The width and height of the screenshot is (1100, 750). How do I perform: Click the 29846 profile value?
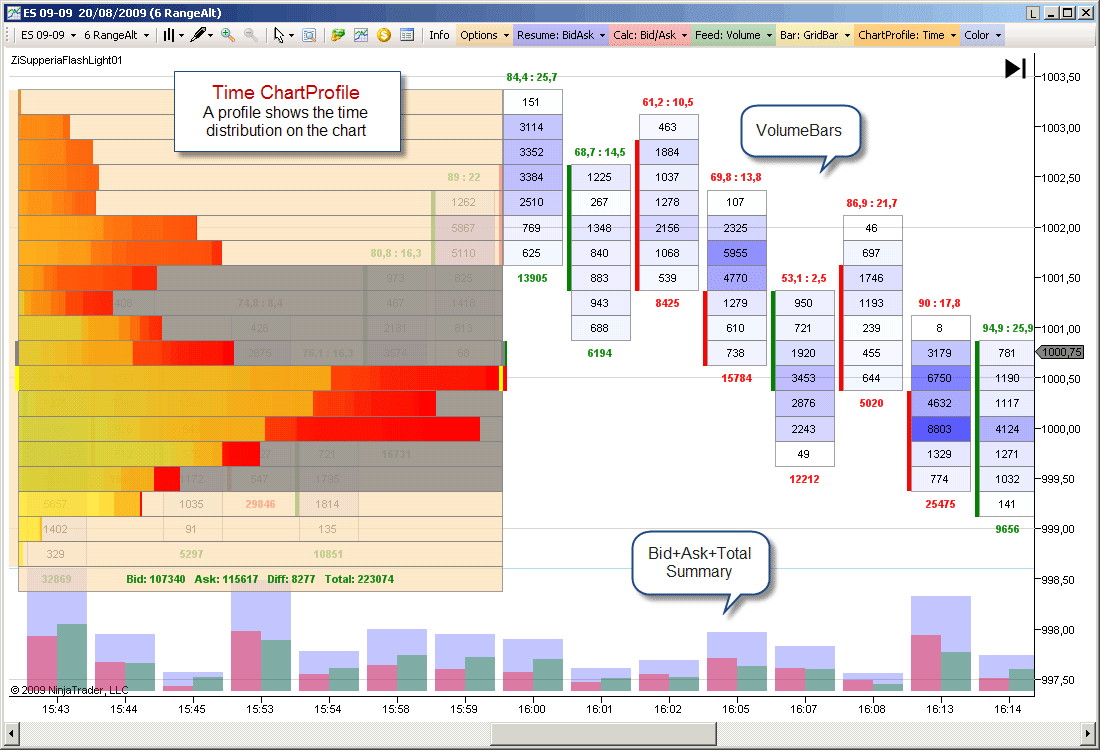(260, 504)
